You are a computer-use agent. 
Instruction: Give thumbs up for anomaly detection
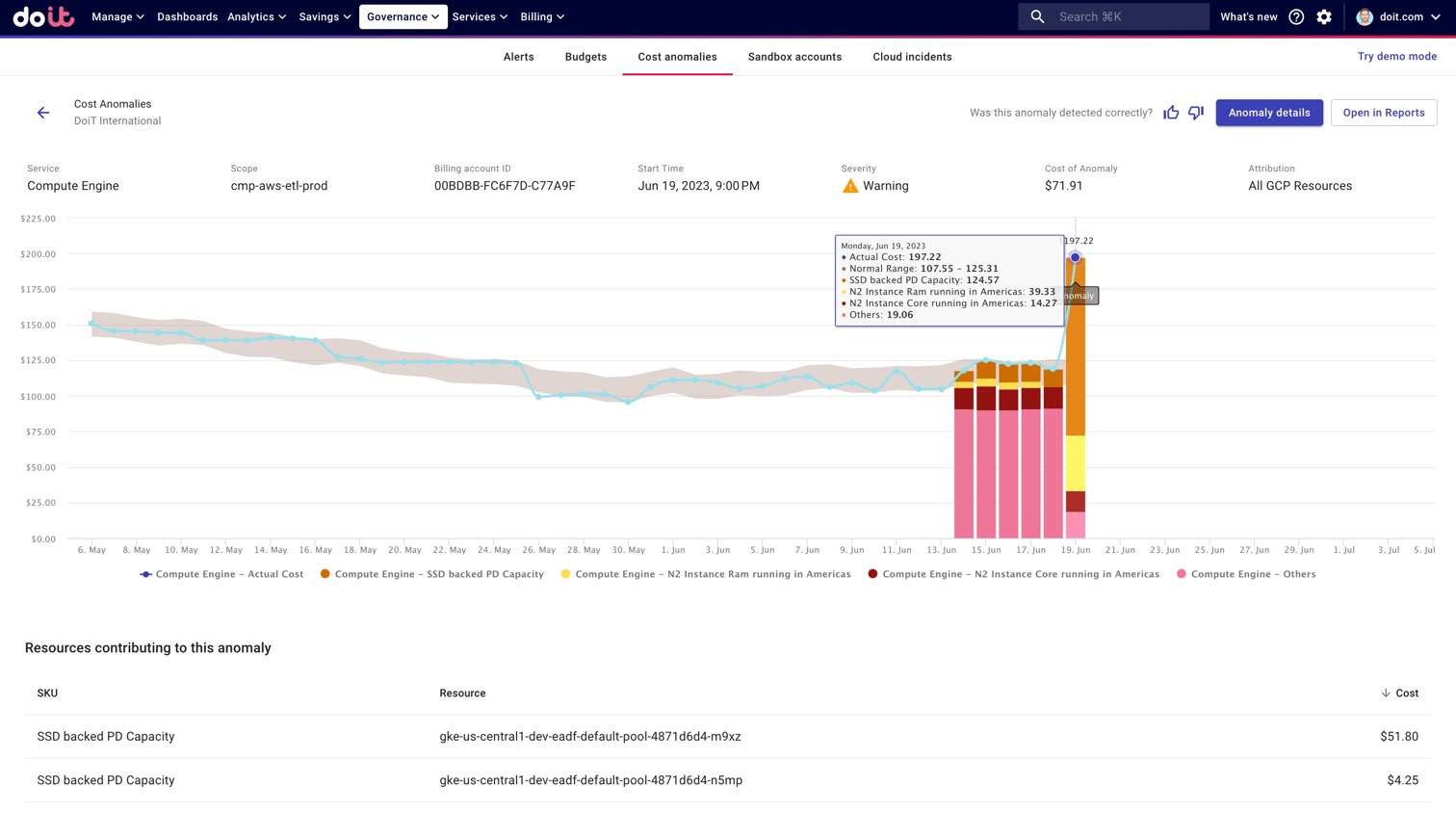pyautogui.click(x=1171, y=113)
